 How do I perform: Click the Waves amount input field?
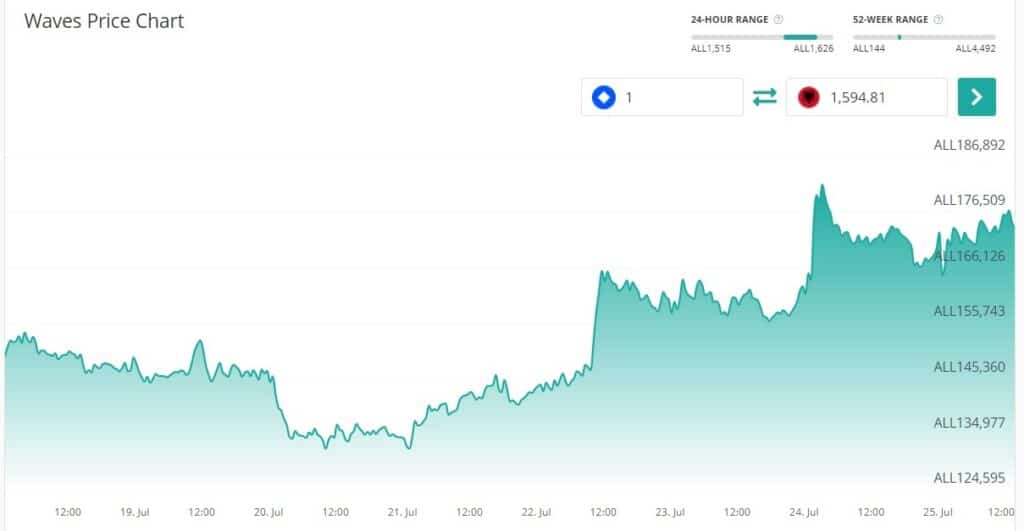point(662,97)
